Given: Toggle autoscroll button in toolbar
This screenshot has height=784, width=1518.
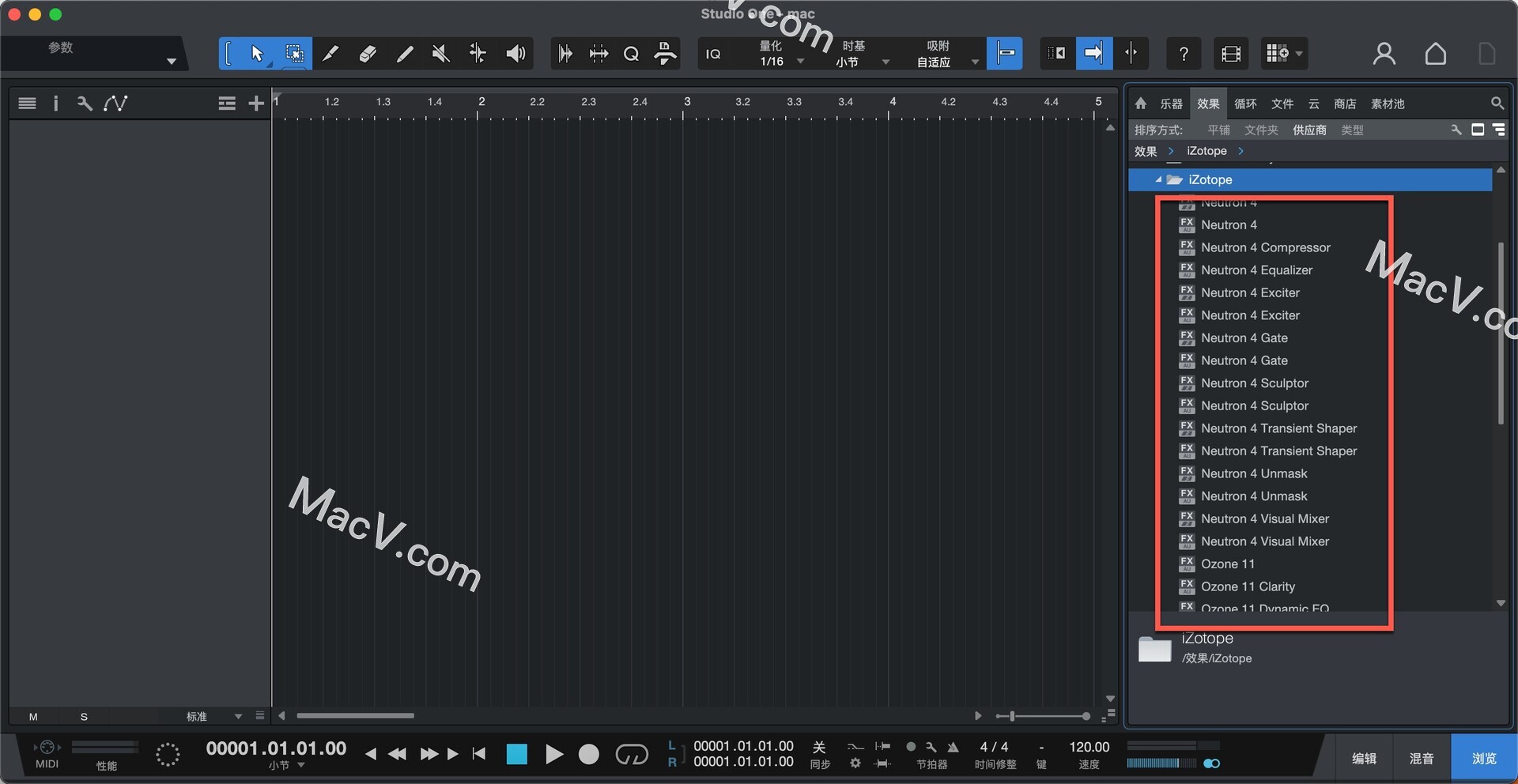Looking at the screenshot, I should click(x=1094, y=54).
